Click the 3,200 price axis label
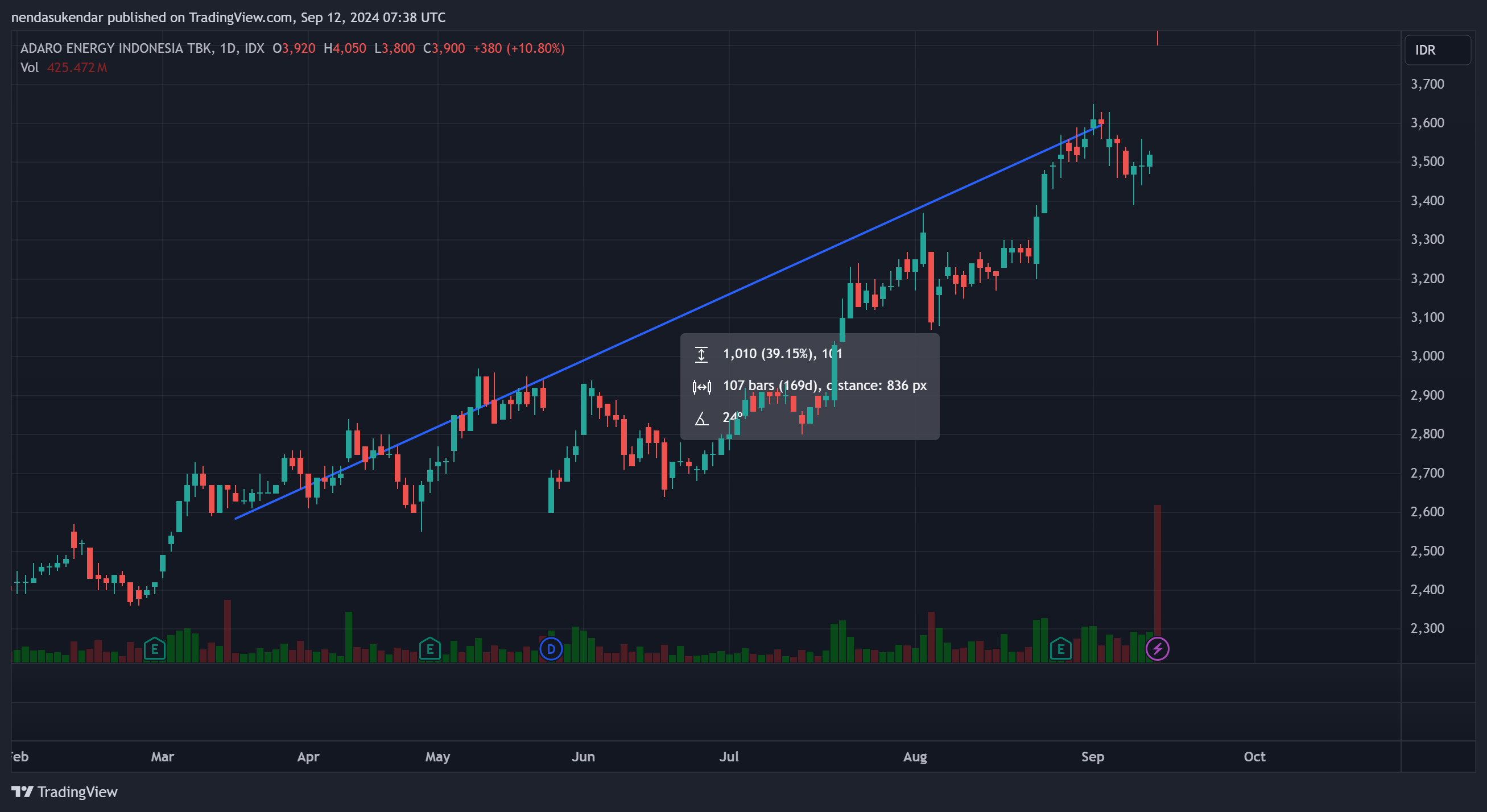Viewport: 1487px width, 812px height. (x=1427, y=279)
